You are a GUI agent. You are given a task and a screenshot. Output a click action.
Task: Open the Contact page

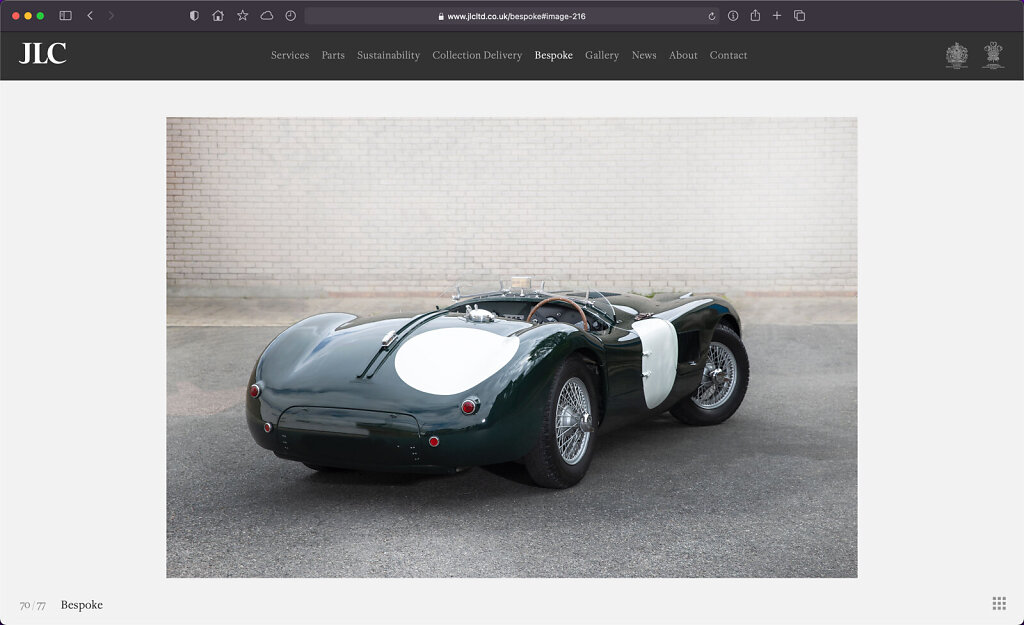pyautogui.click(x=728, y=55)
